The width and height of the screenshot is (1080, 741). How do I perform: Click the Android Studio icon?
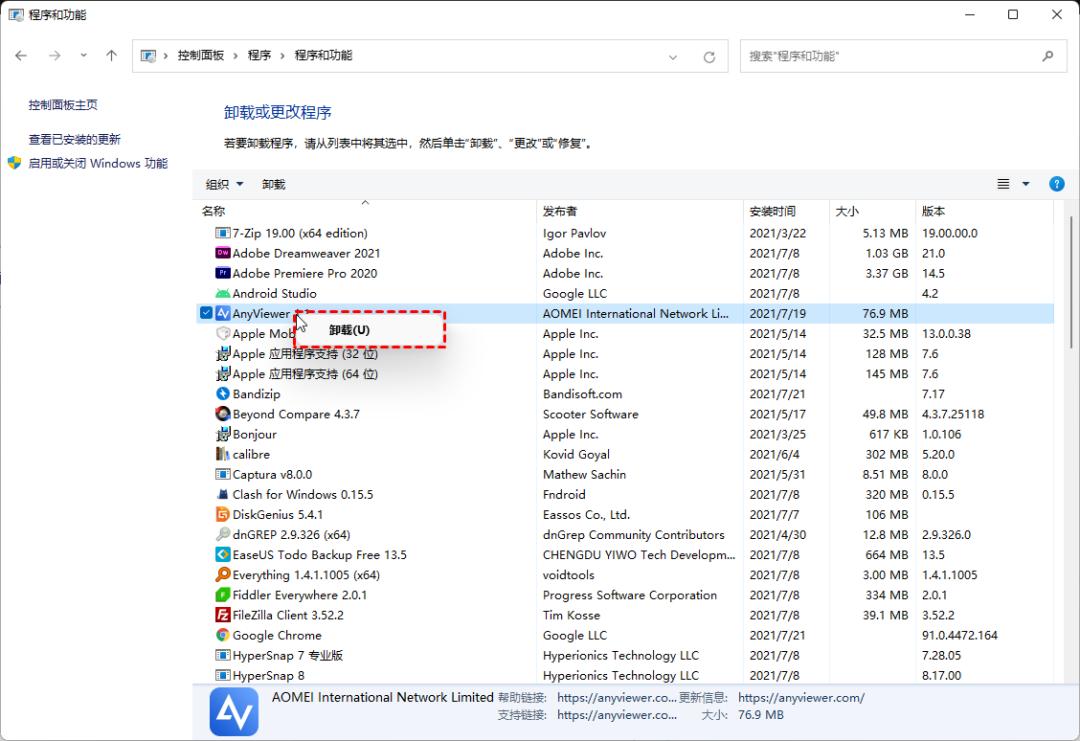[x=222, y=293]
